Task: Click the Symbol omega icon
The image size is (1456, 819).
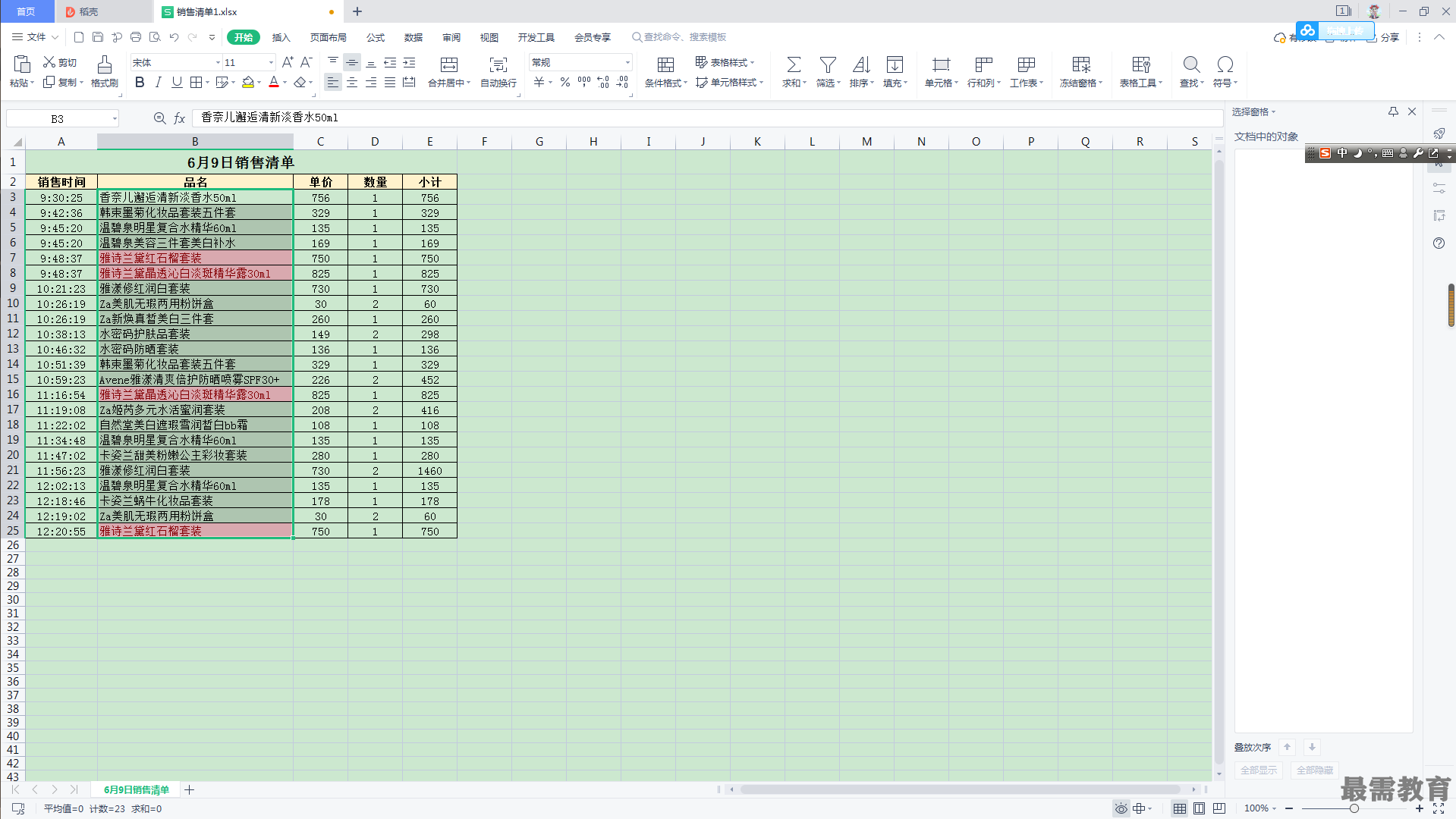Action: click(1225, 64)
